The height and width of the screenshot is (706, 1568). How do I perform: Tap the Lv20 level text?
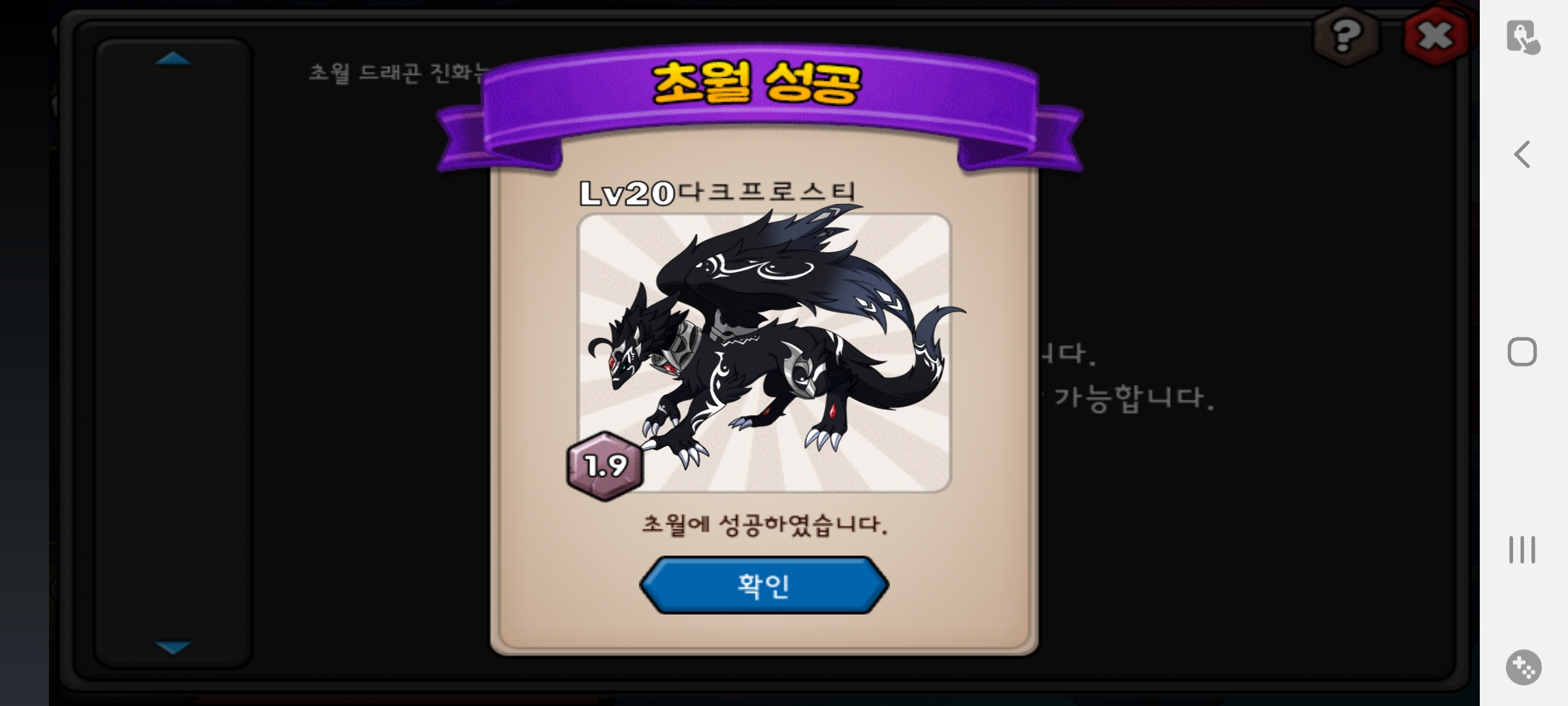[x=627, y=193]
